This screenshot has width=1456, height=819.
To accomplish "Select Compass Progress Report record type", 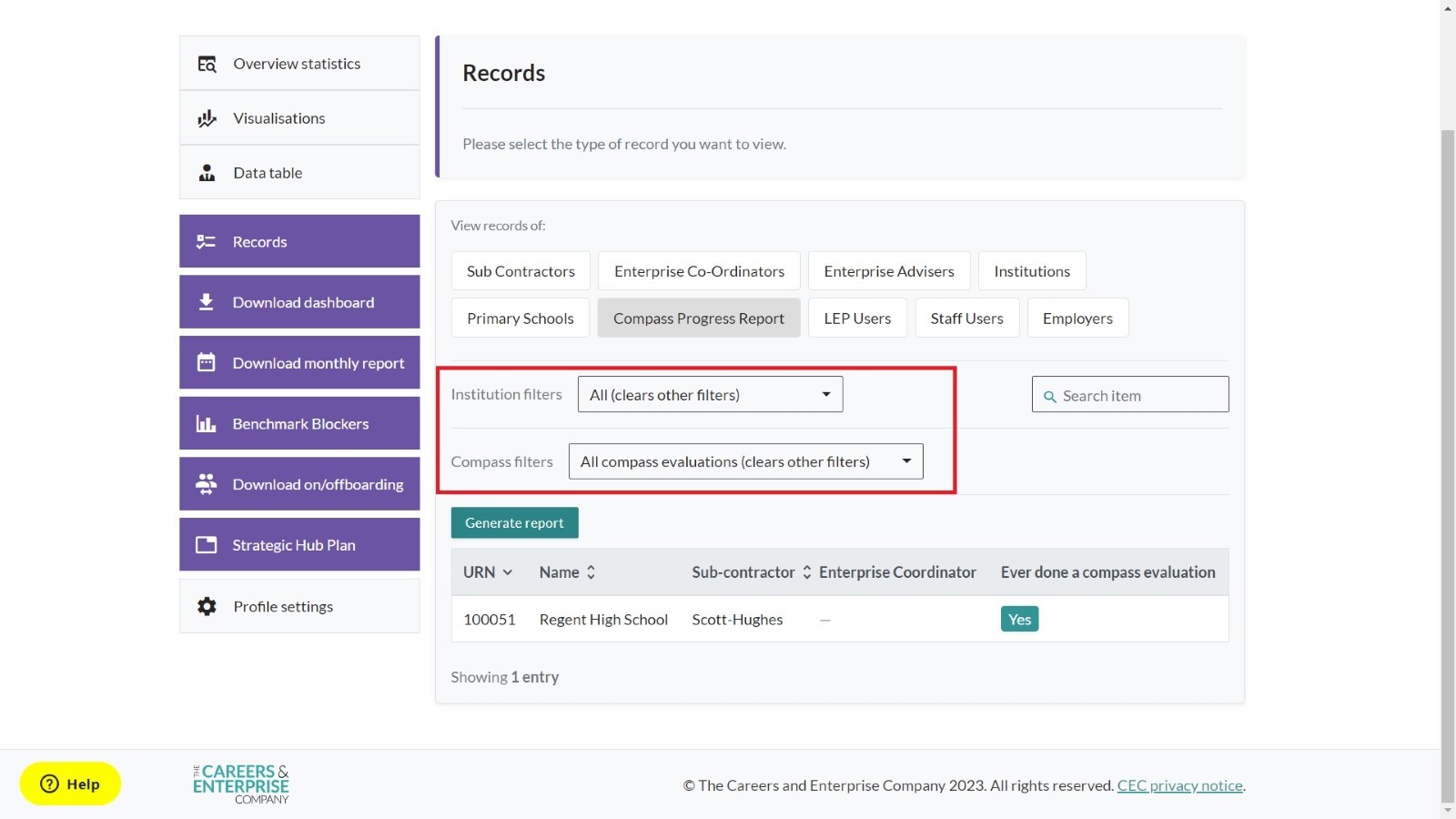I will click(699, 318).
